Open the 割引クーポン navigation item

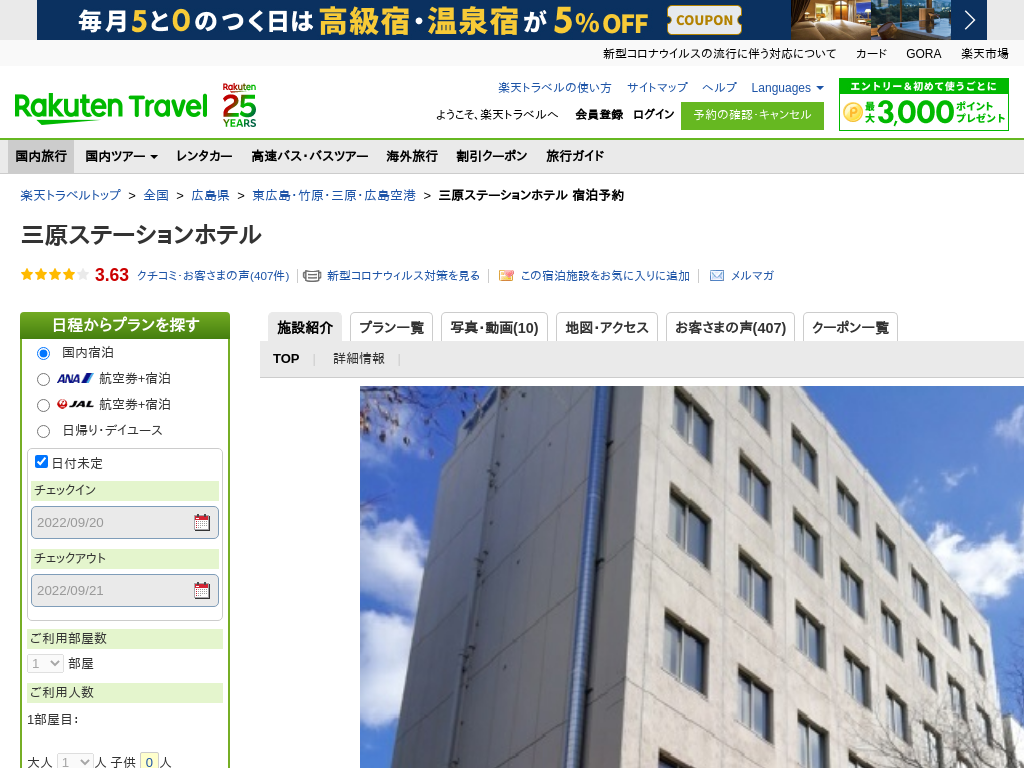point(491,156)
